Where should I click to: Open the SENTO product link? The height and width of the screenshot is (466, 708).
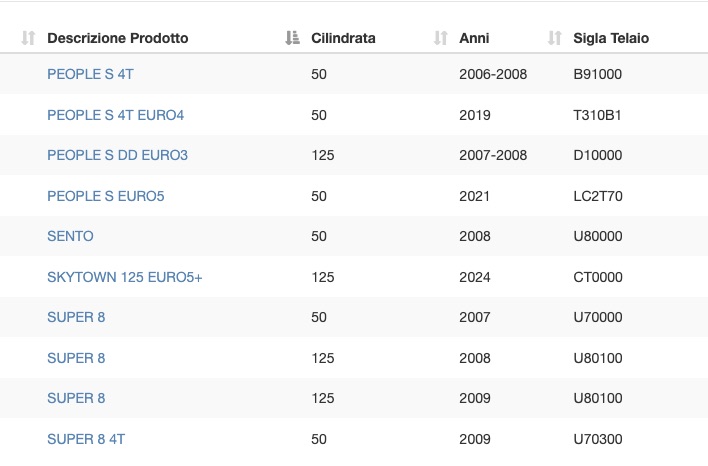point(70,236)
